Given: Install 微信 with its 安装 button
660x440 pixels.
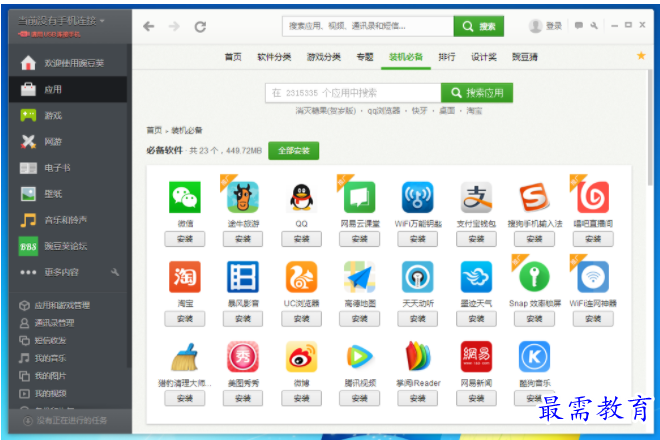Looking at the screenshot, I should pyautogui.click(x=185, y=239).
